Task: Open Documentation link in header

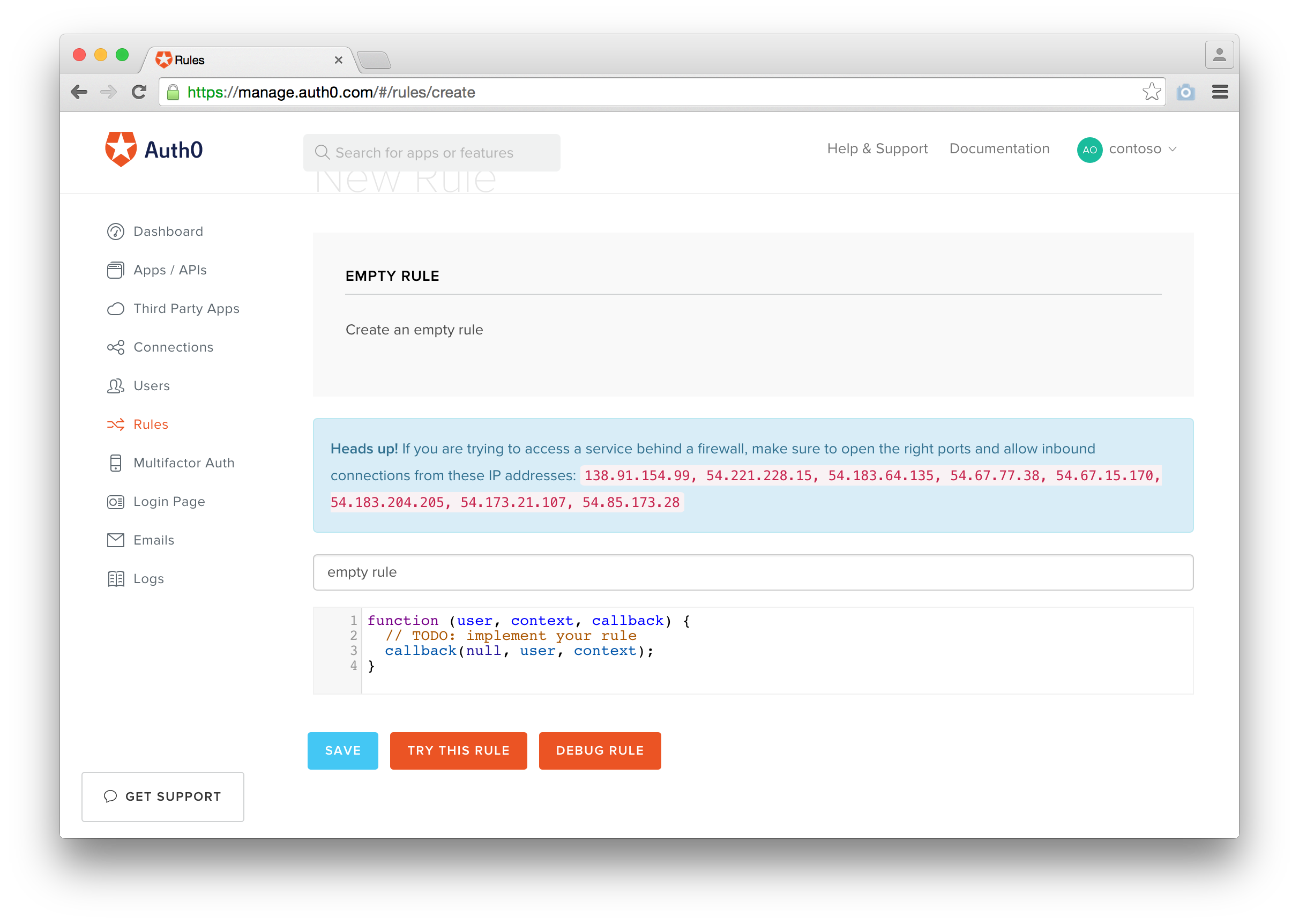Action: (999, 148)
